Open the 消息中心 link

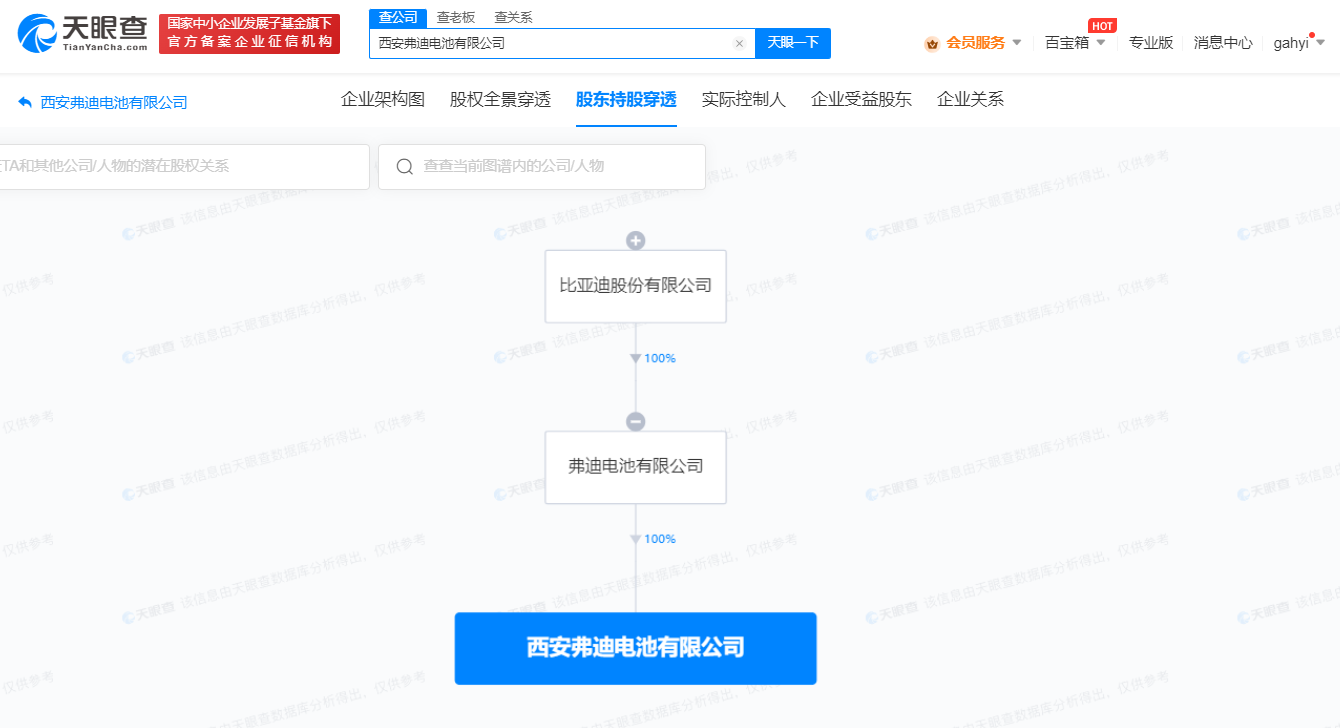1223,43
